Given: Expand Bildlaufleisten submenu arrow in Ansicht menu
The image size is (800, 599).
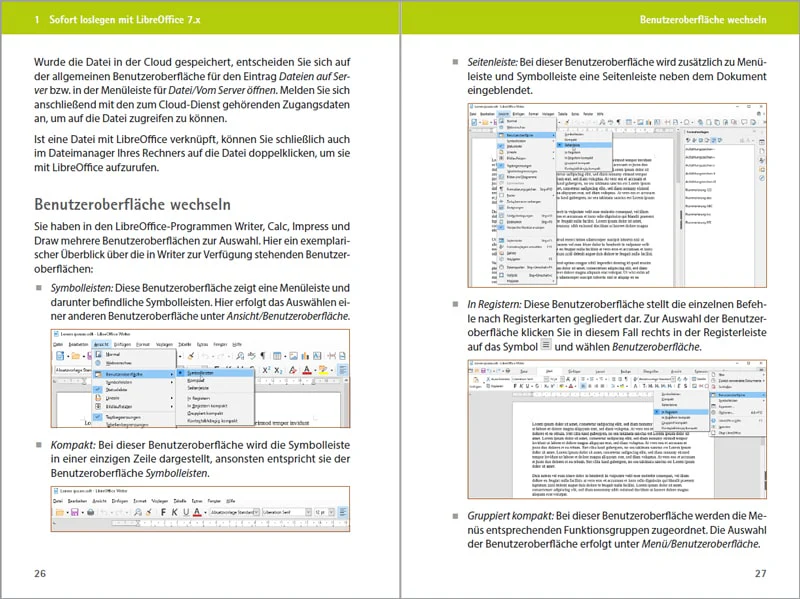Looking at the screenshot, I should [x=171, y=407].
